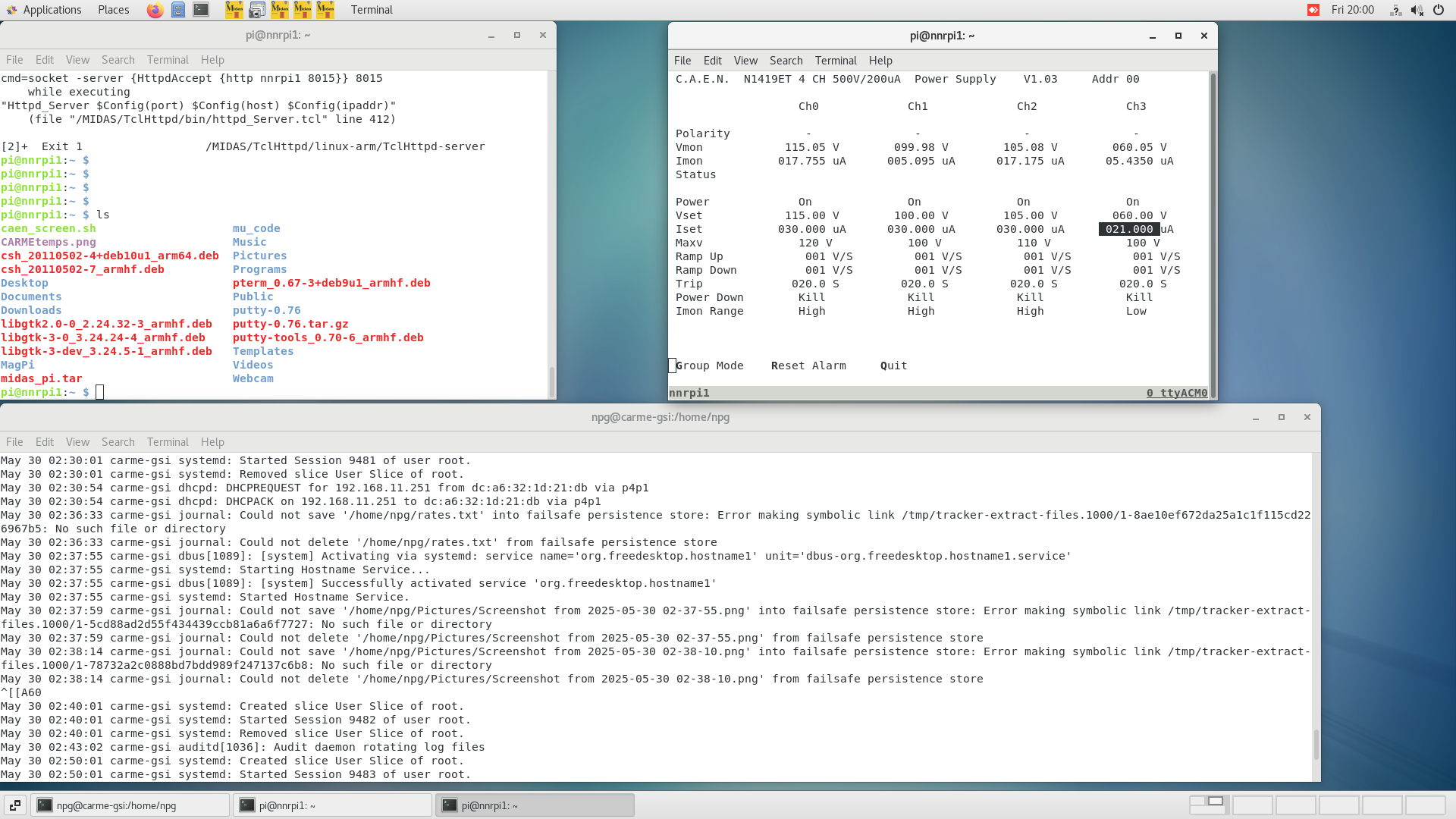The image size is (1456, 819).
Task: Select Group Mode in the CAEN interface
Action: pos(710,366)
